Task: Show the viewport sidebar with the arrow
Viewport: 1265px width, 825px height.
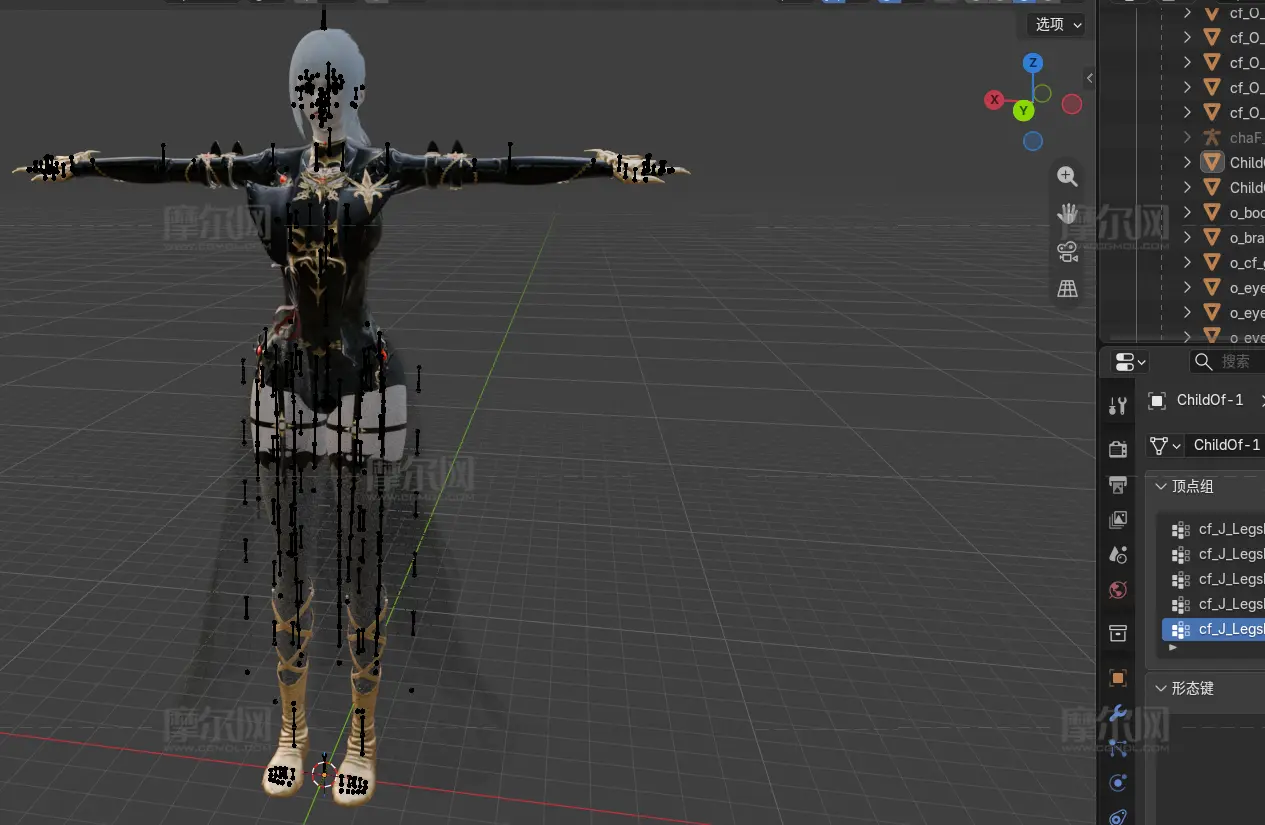Action: [1090, 78]
